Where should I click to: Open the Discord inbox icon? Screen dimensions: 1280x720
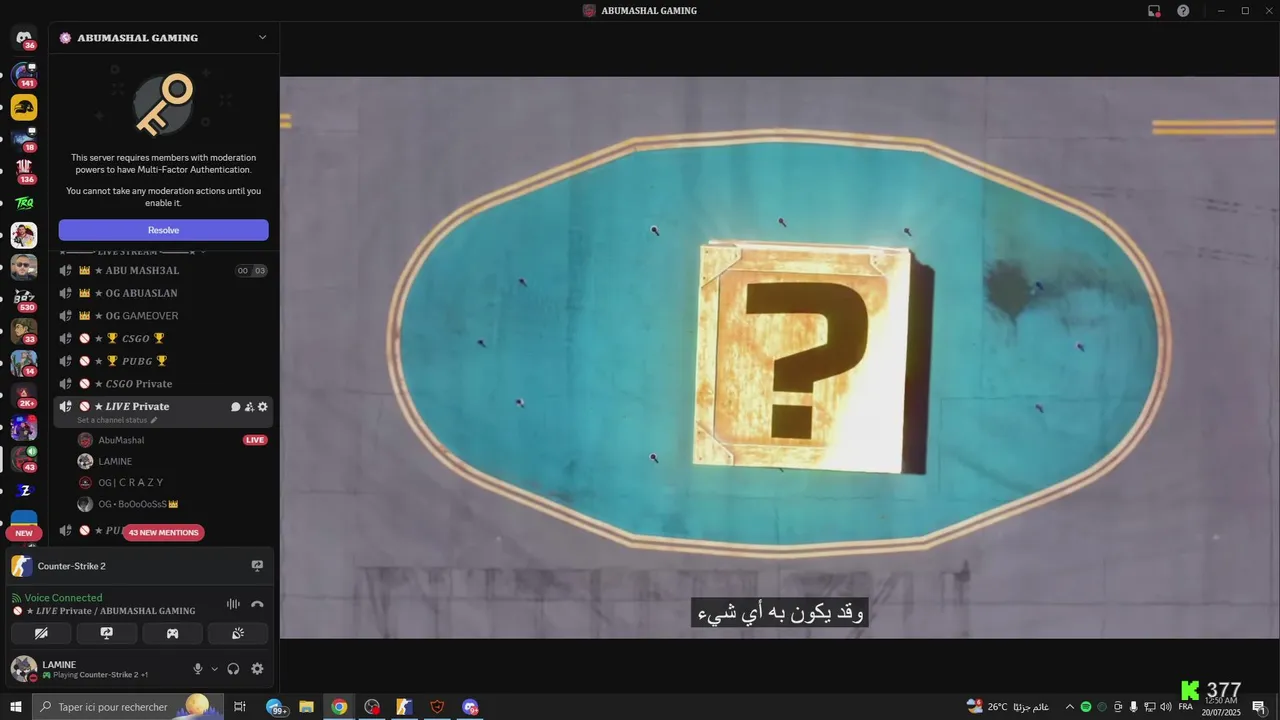(1154, 11)
